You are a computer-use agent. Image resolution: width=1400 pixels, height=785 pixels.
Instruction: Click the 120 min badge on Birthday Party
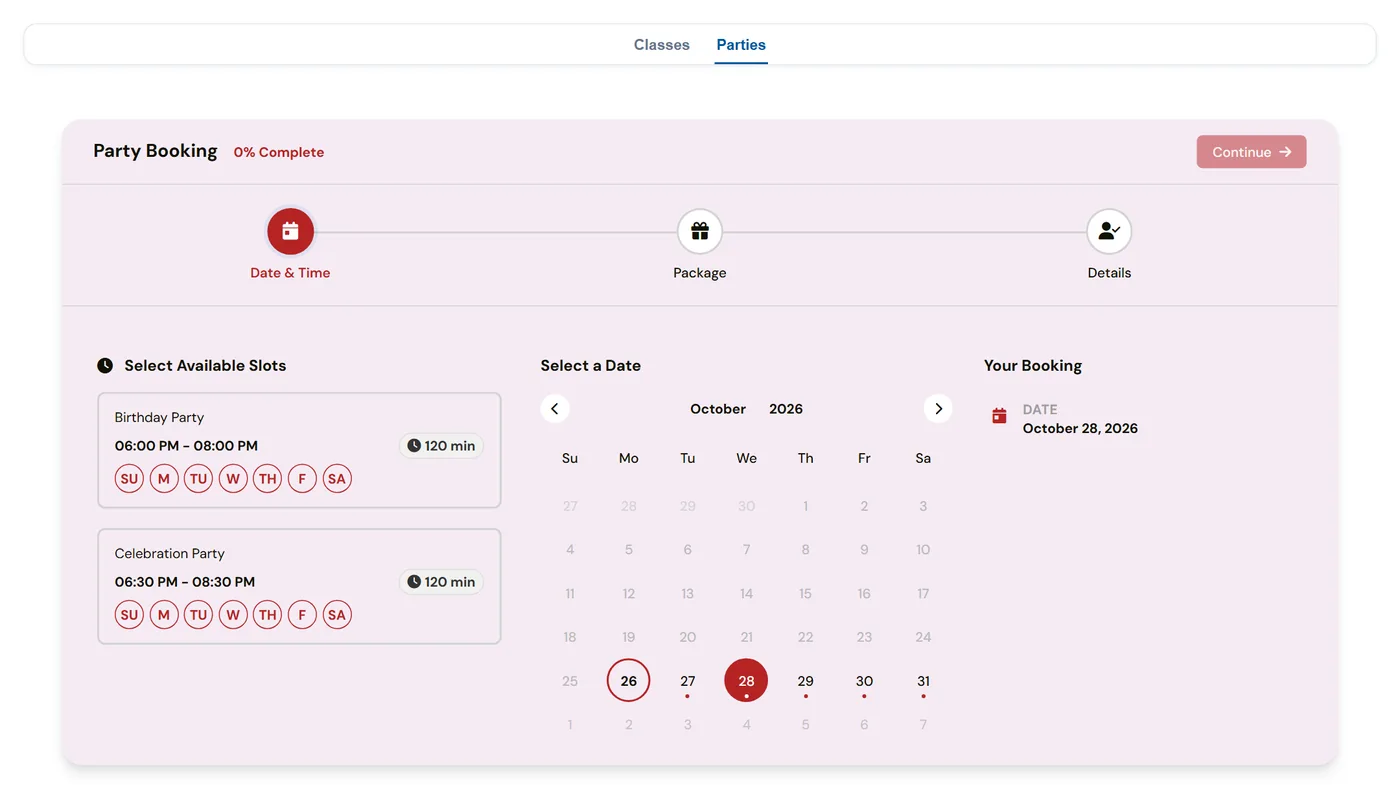click(441, 446)
